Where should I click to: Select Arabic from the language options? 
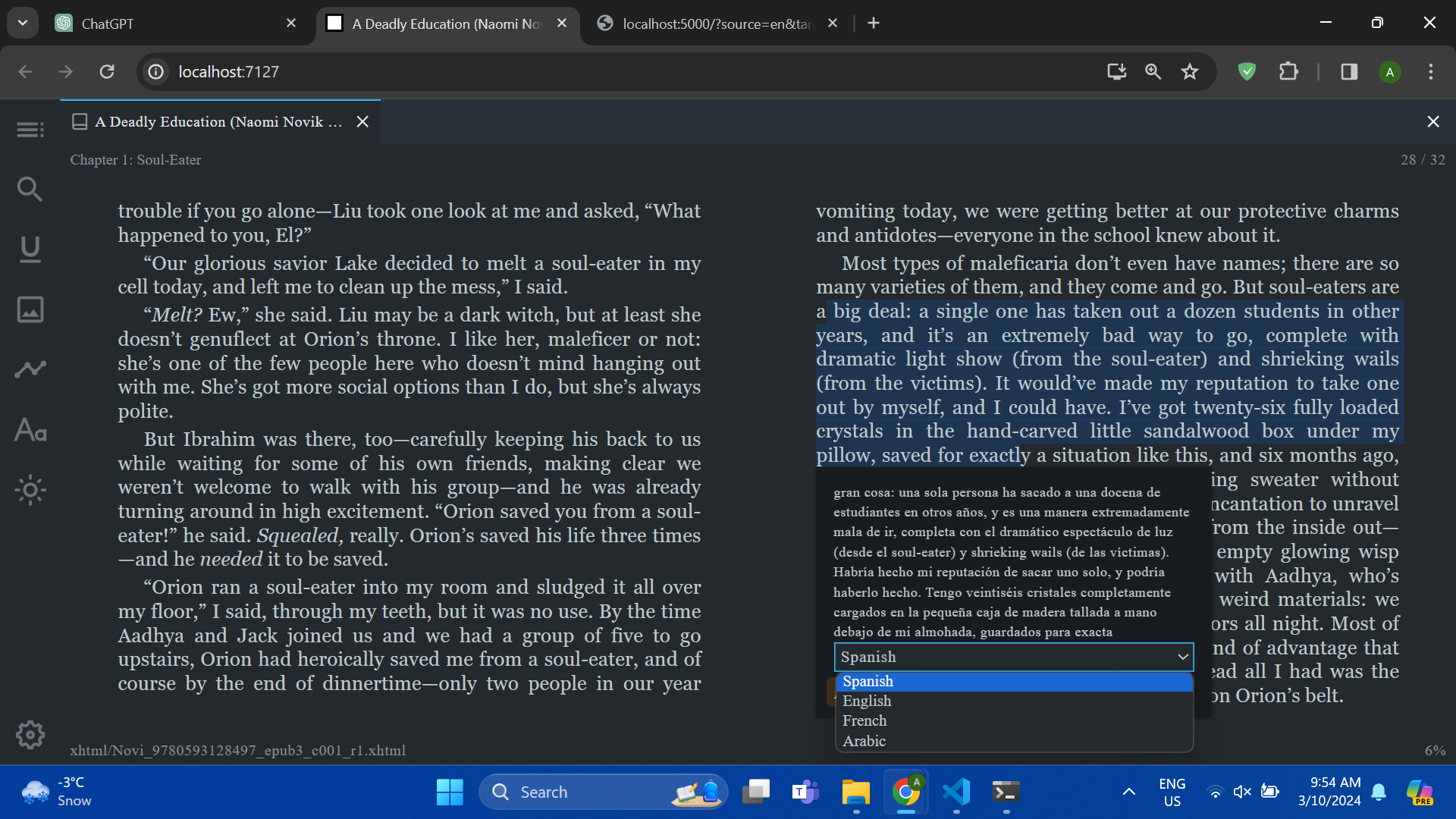(x=864, y=741)
